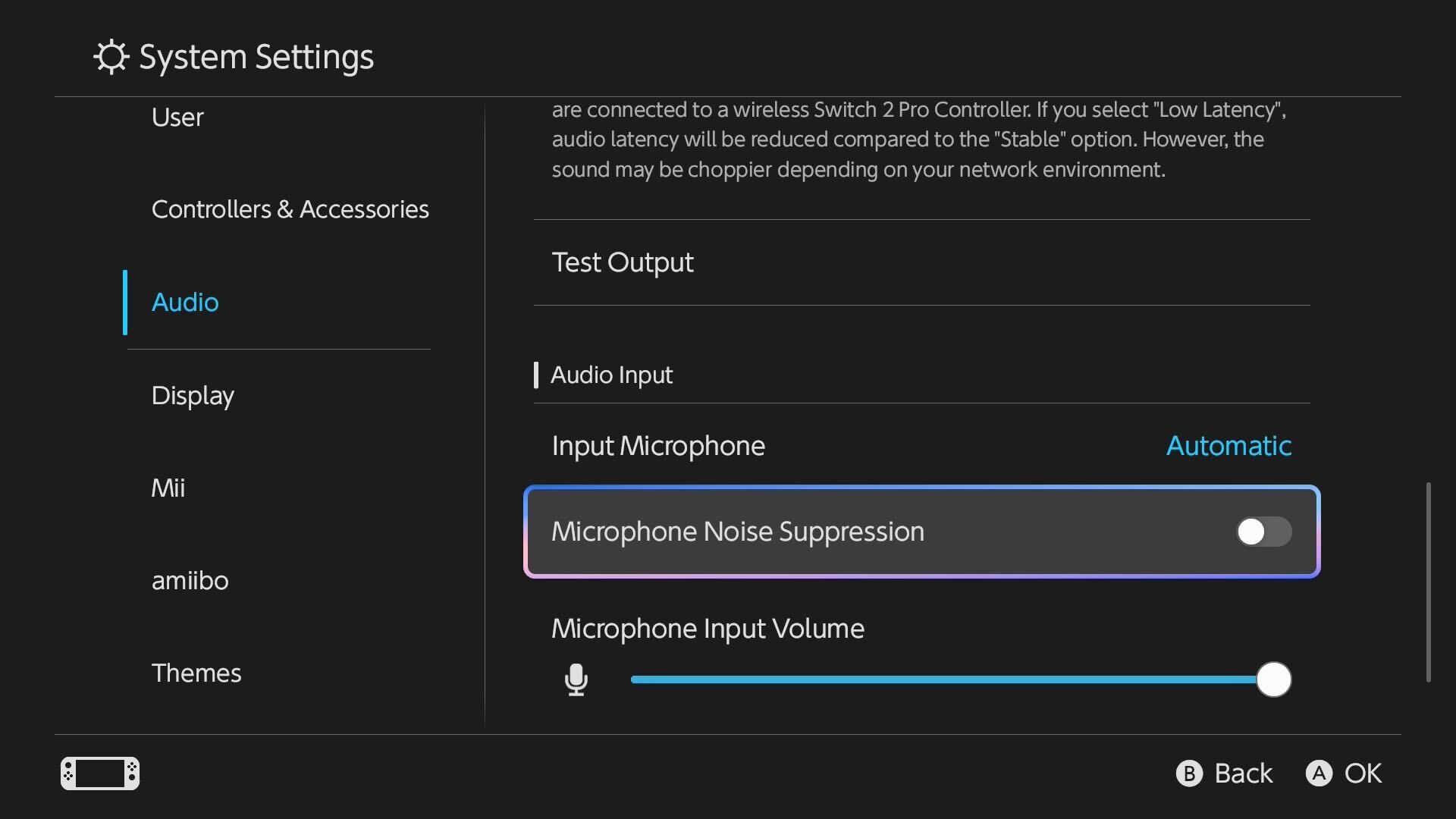Click the microphone icon beside the volume slider
Image resolution: width=1456 pixels, height=819 pixels.
coord(576,679)
